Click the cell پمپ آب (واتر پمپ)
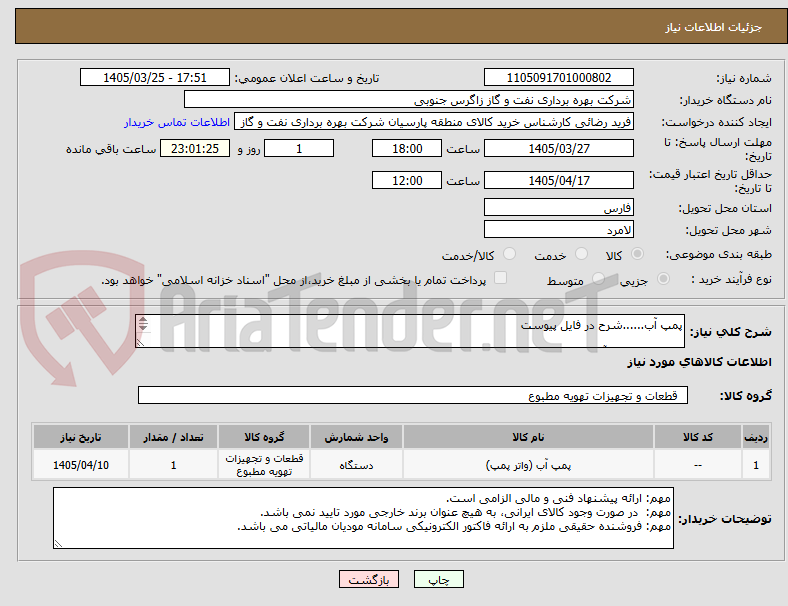Image resolution: width=788 pixels, height=606 pixels. coord(528,465)
